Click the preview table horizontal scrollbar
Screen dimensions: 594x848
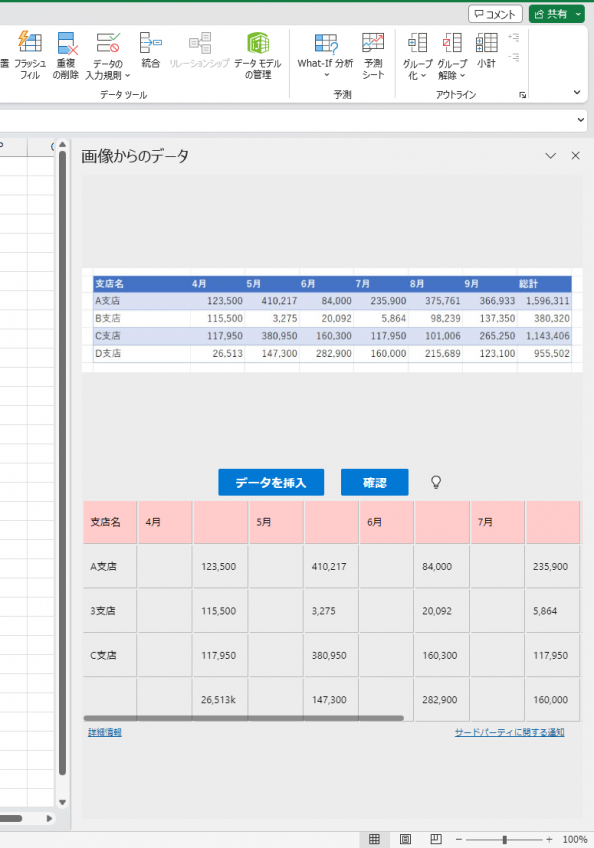pyautogui.click(x=243, y=718)
